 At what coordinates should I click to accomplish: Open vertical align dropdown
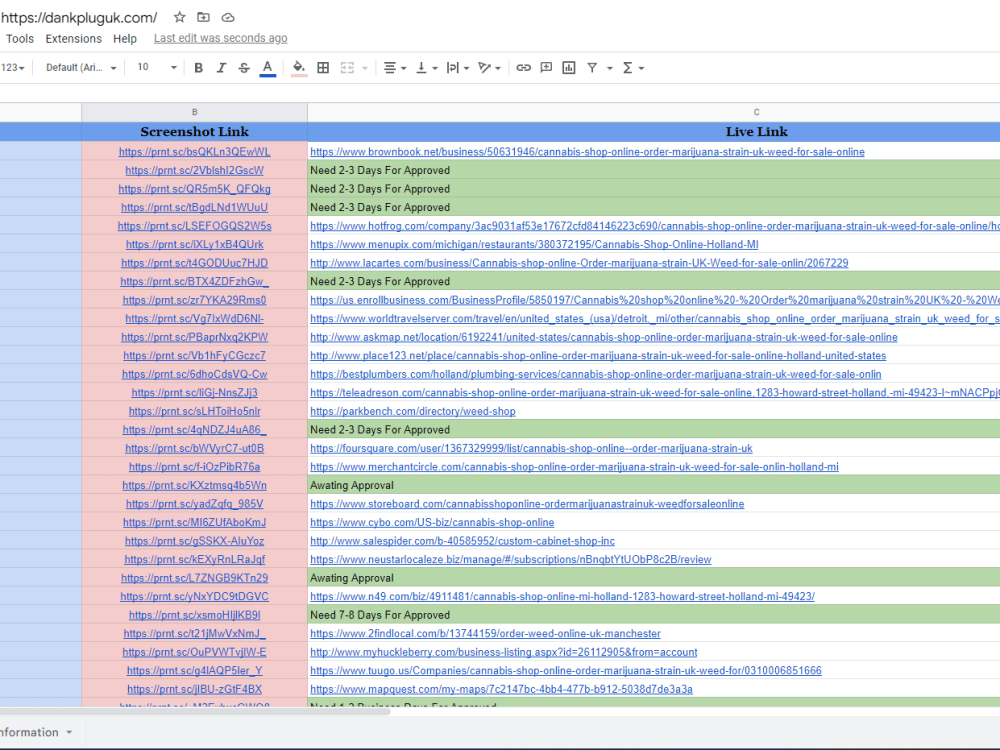click(426, 68)
